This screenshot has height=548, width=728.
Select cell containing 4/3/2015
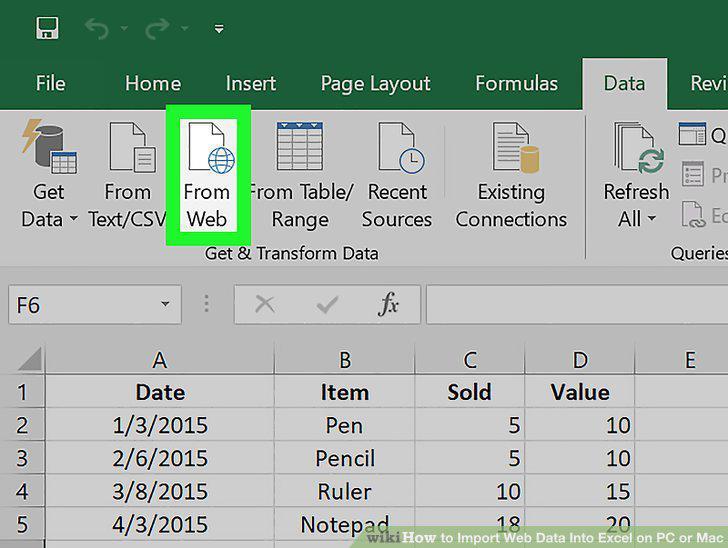(160, 524)
